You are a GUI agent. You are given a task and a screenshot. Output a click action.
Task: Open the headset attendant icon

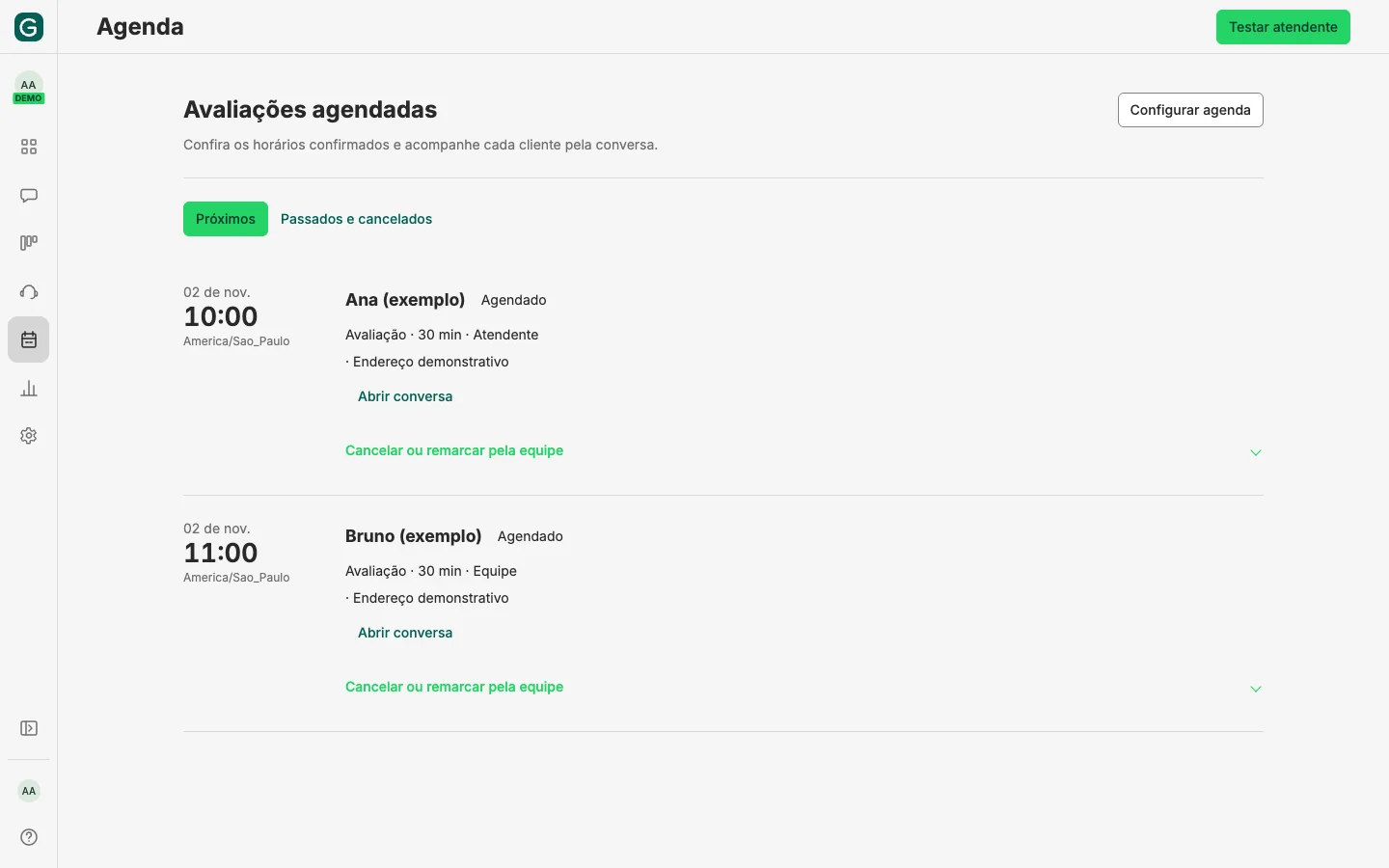29,291
